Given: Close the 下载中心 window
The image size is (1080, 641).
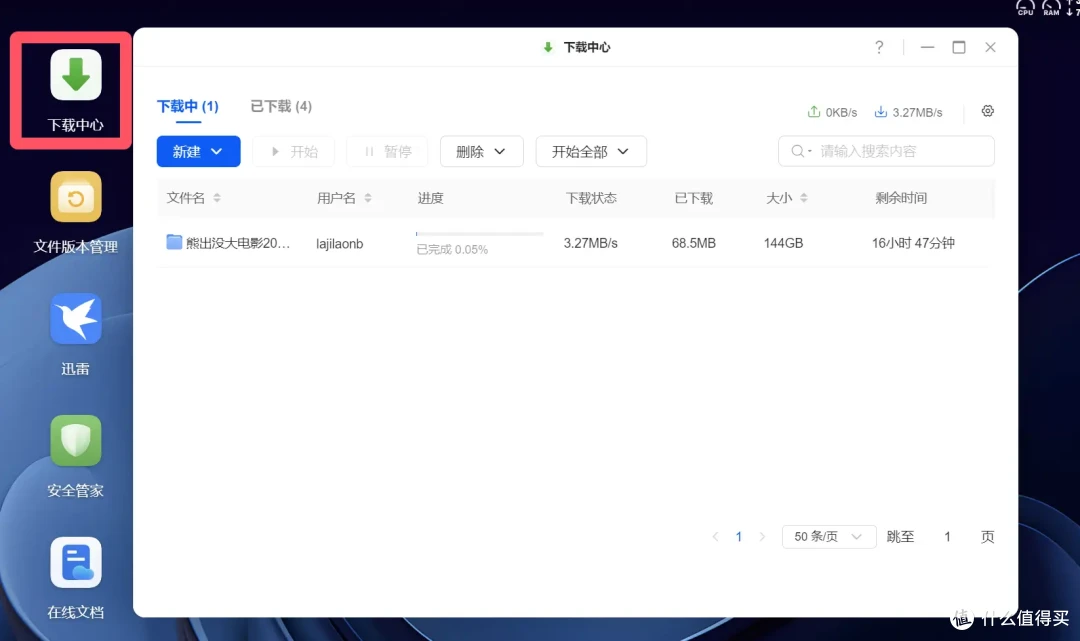Looking at the screenshot, I should click(990, 47).
